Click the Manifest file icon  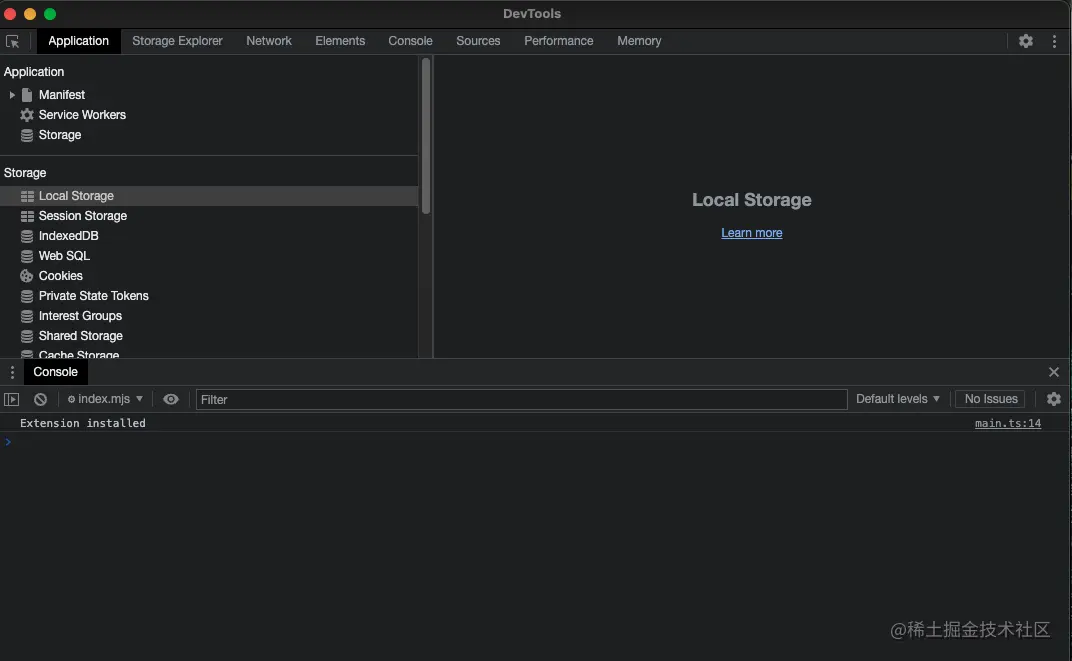tap(27, 95)
